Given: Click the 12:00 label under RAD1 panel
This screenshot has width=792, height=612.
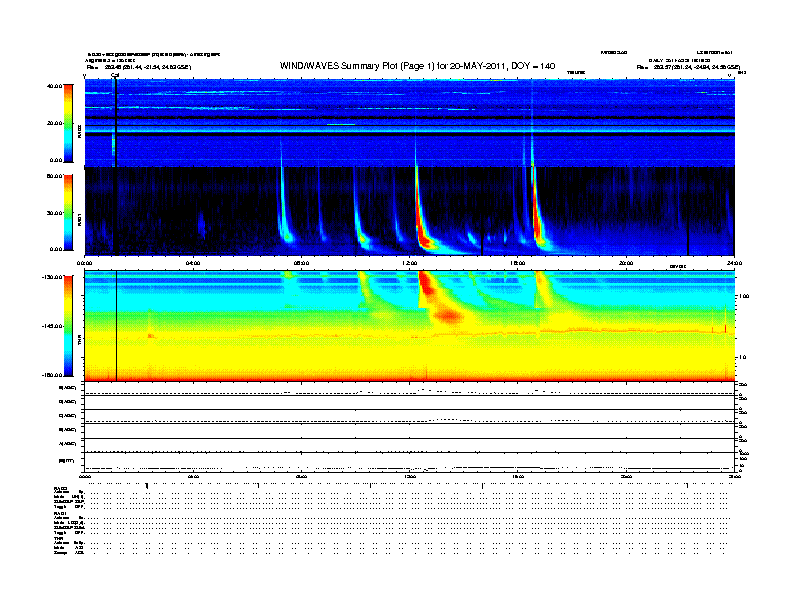Looking at the screenshot, I should coord(410,263).
